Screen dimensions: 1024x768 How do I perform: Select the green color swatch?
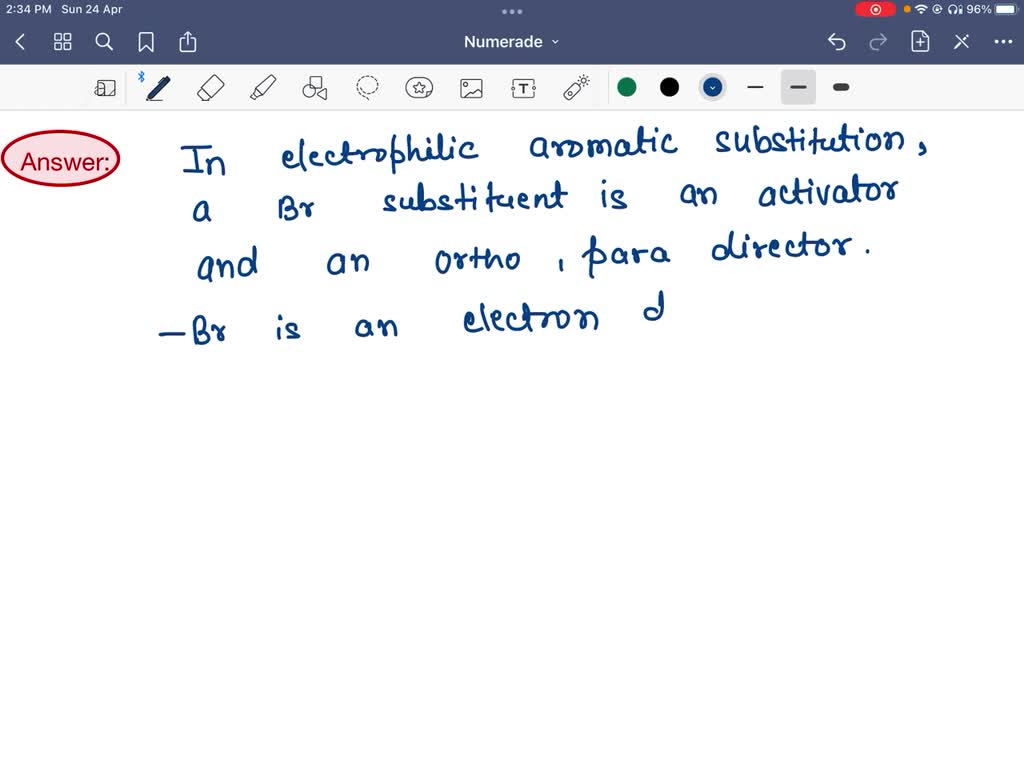point(627,87)
